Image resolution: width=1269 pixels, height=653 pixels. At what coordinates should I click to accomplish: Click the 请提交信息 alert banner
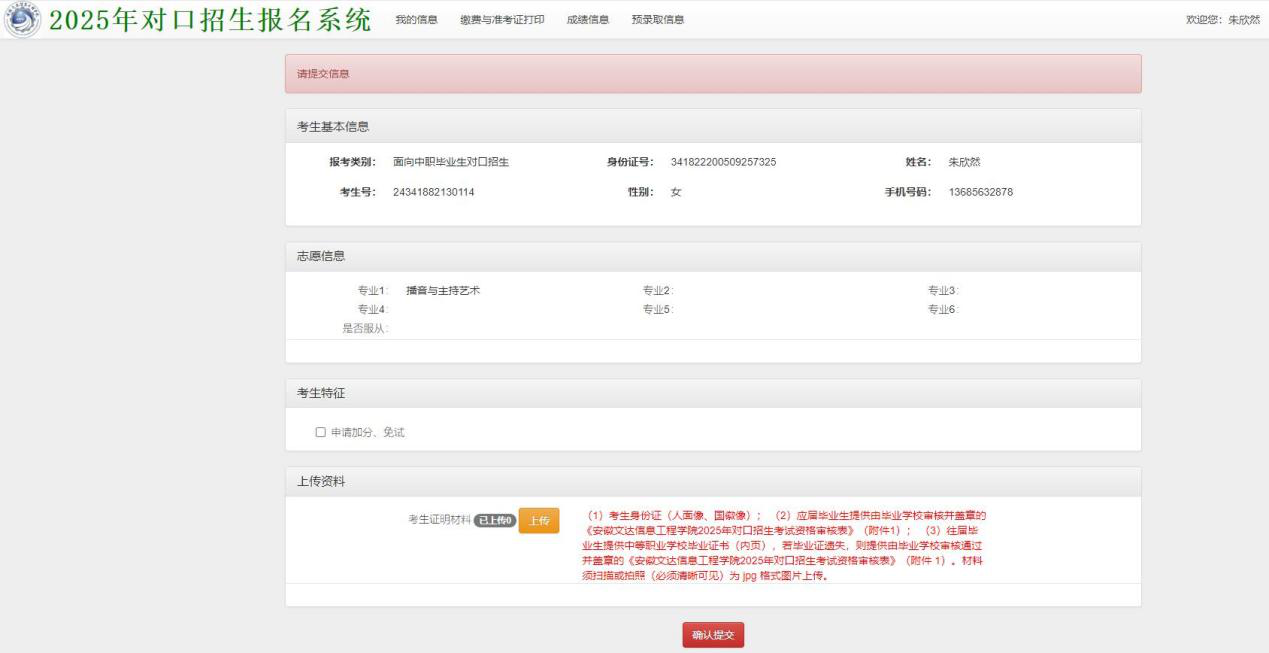pyautogui.click(x=712, y=74)
